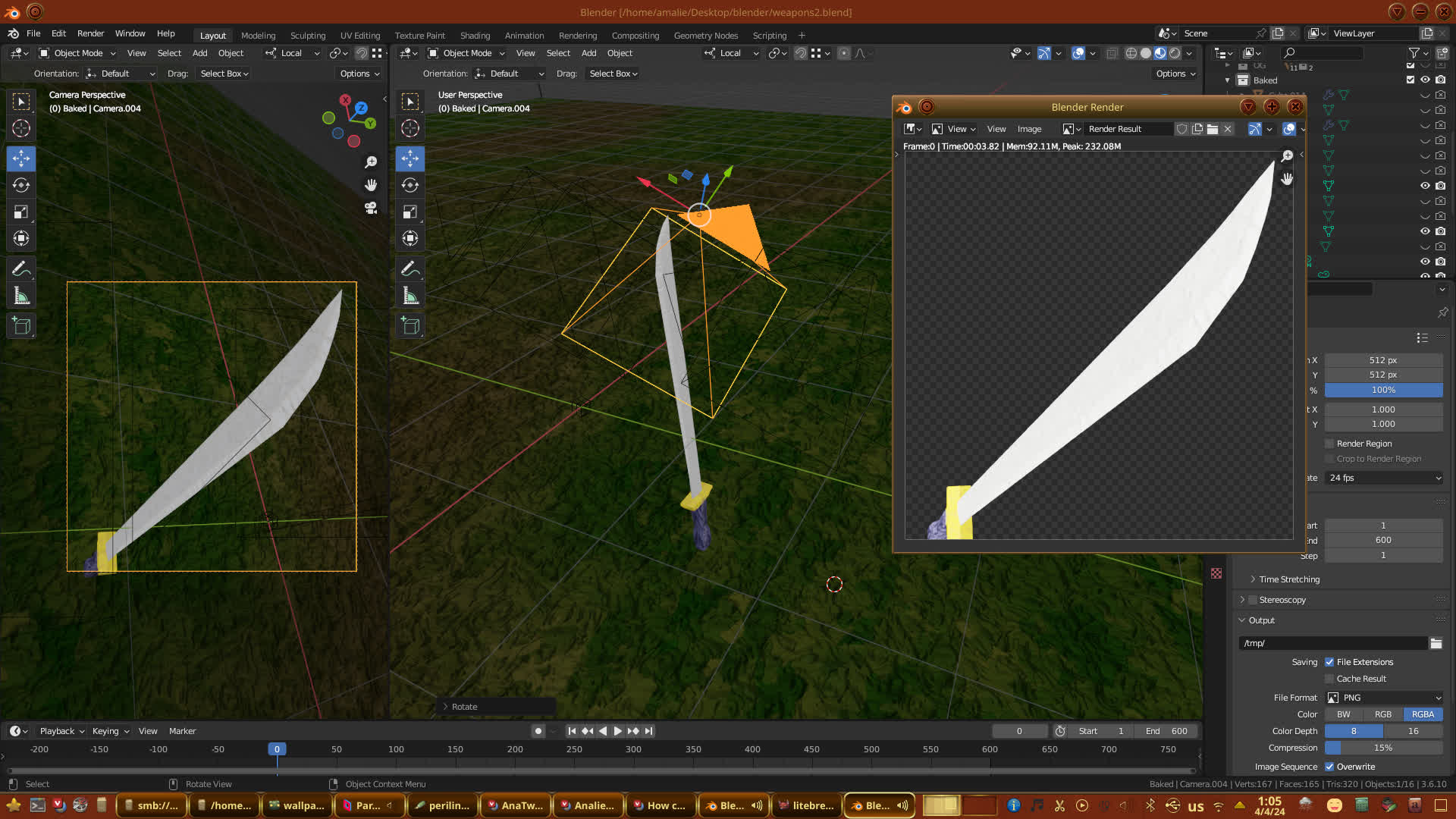Open the Render menu
Screen dimensions: 1456x819
pos(90,33)
